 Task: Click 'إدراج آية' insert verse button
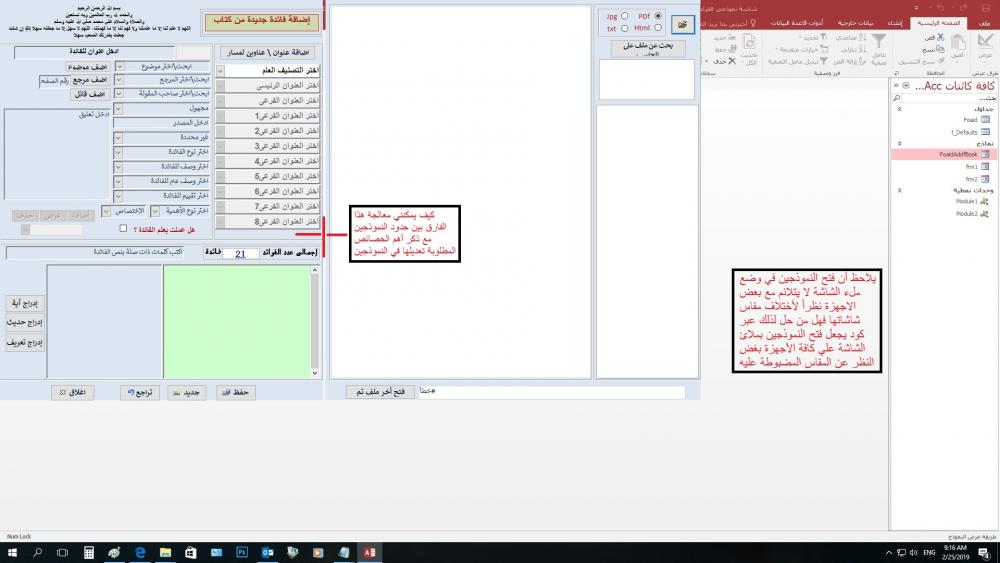pyautogui.click(x=25, y=303)
